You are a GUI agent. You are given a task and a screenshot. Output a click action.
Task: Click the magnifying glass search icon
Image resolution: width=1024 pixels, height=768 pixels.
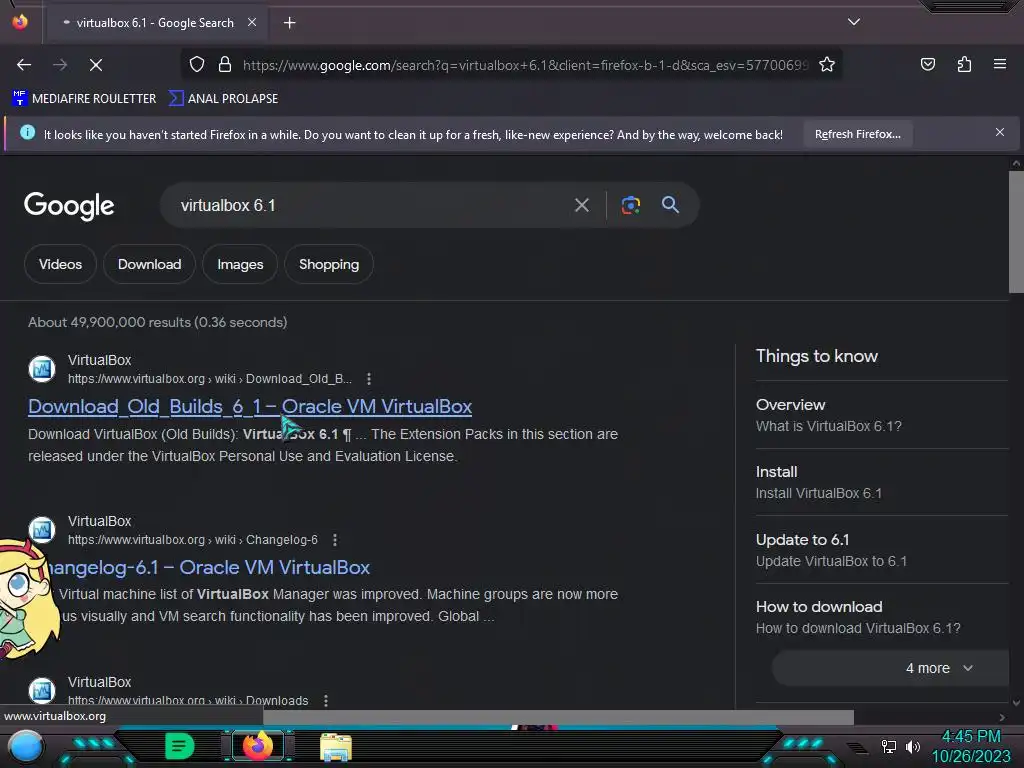(x=670, y=204)
